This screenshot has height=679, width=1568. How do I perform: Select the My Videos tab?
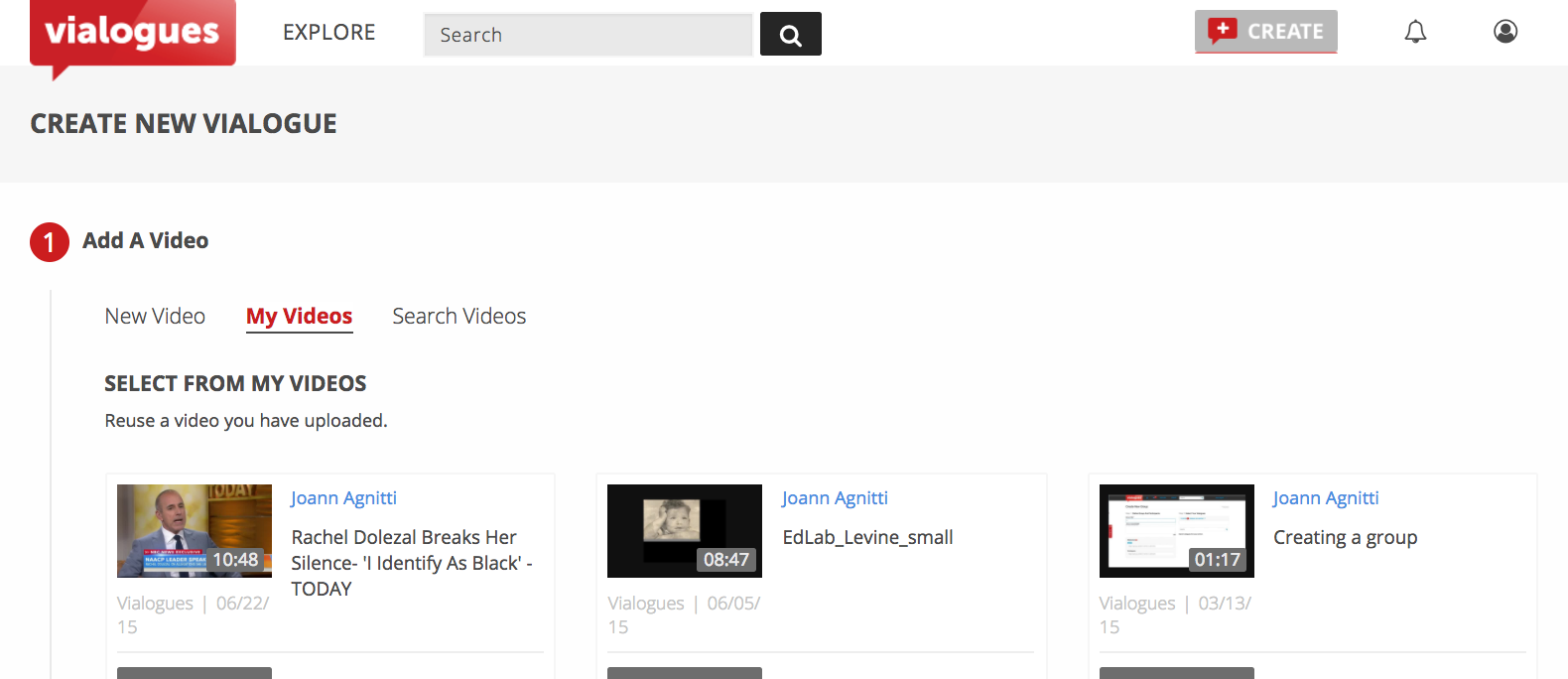(x=300, y=317)
